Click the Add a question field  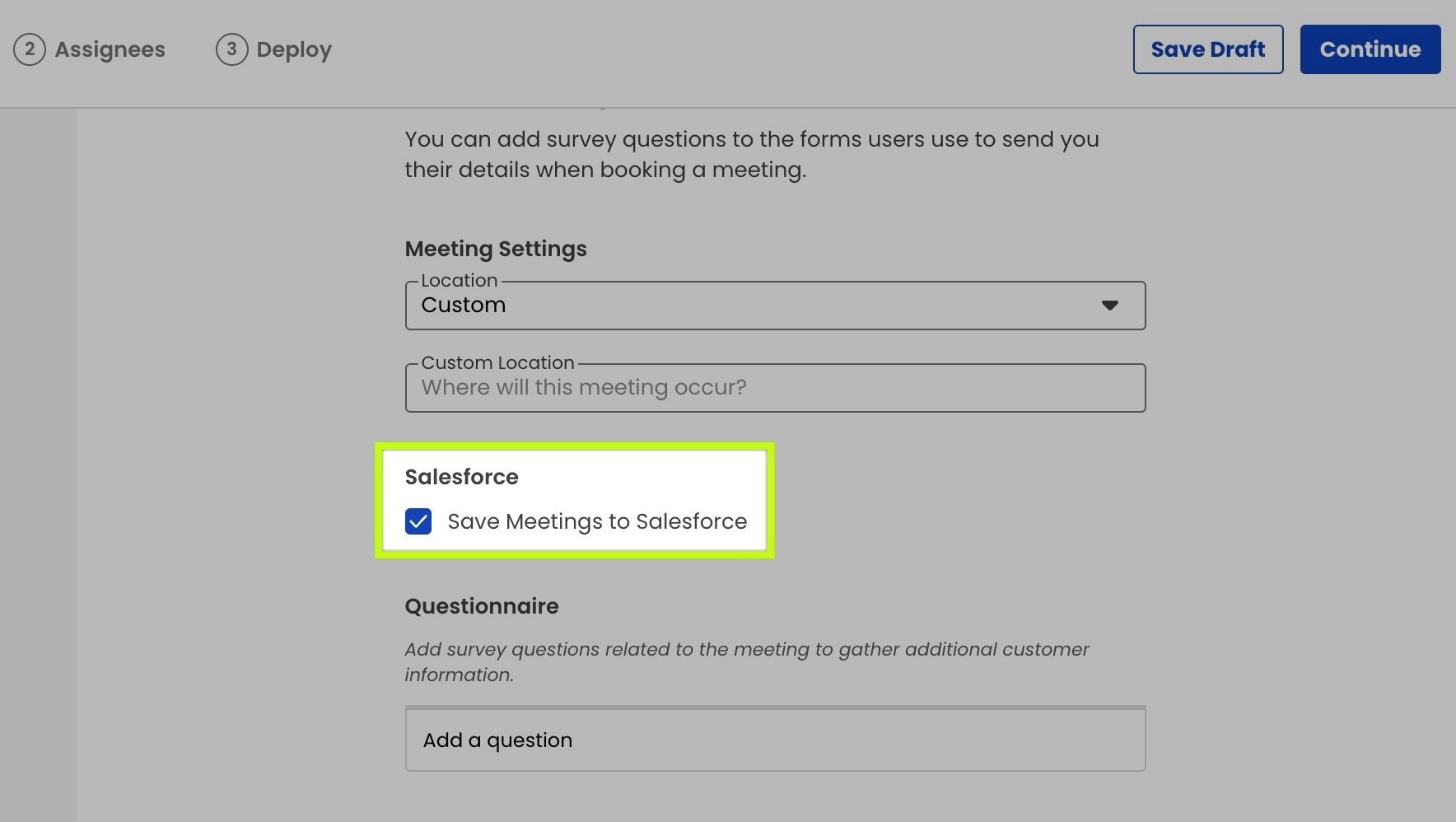(x=775, y=740)
